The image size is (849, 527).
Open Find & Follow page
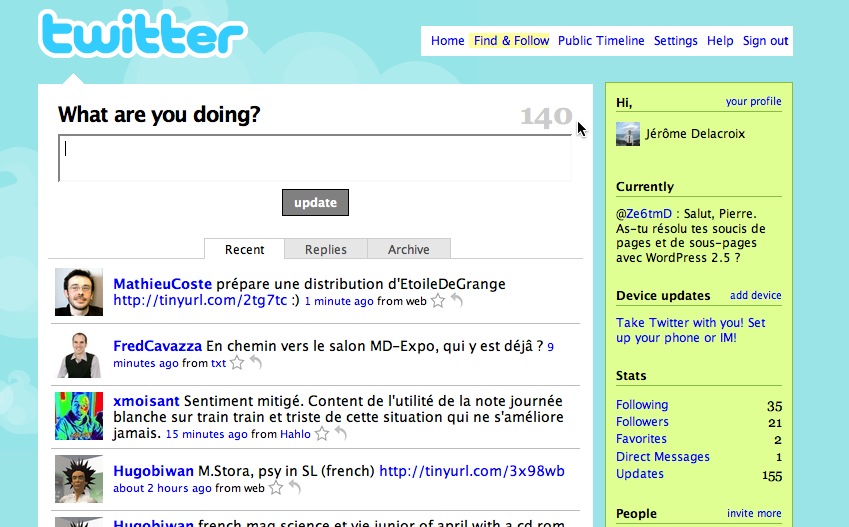coord(511,41)
